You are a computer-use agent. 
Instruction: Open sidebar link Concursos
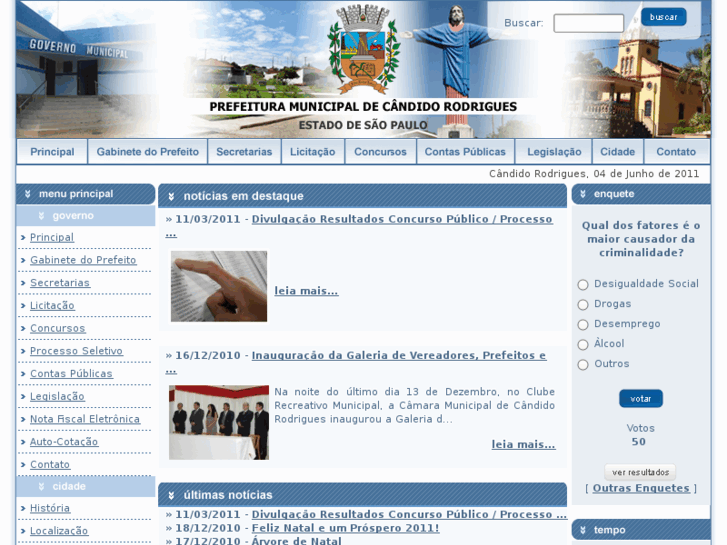point(57,328)
